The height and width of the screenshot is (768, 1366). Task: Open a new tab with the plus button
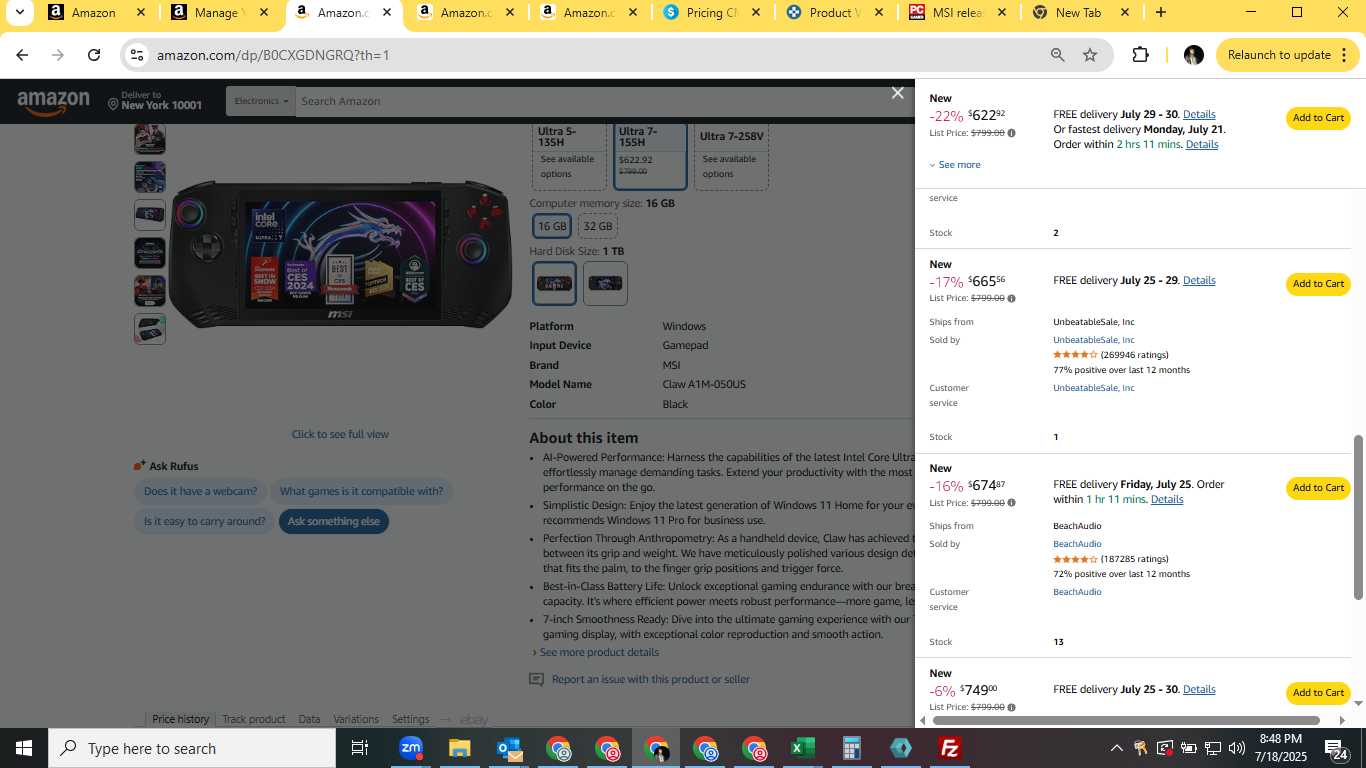1160,13
